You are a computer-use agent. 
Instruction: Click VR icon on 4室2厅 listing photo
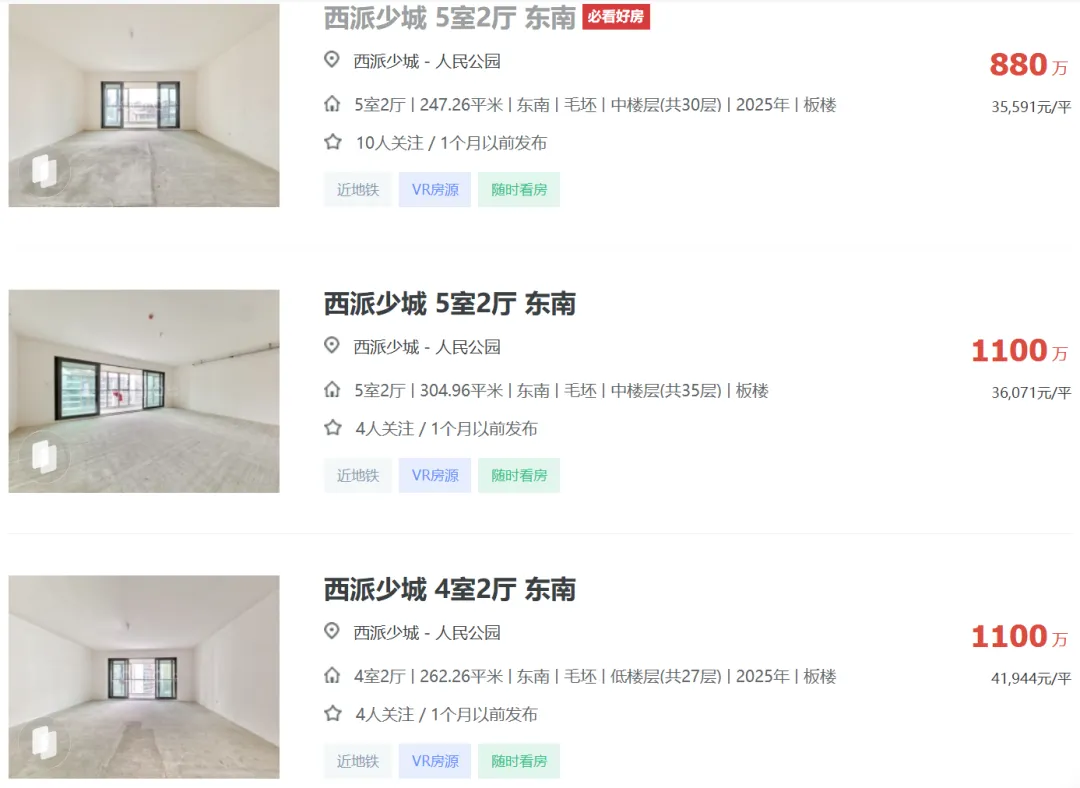point(44,742)
